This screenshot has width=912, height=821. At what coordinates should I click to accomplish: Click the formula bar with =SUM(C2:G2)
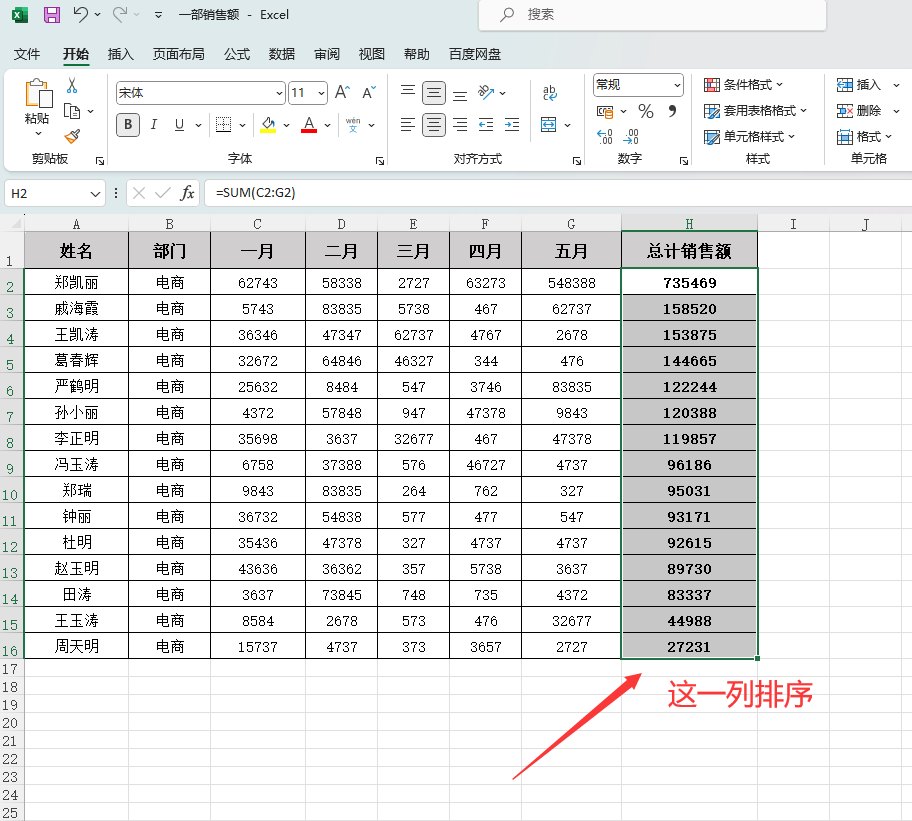point(558,193)
